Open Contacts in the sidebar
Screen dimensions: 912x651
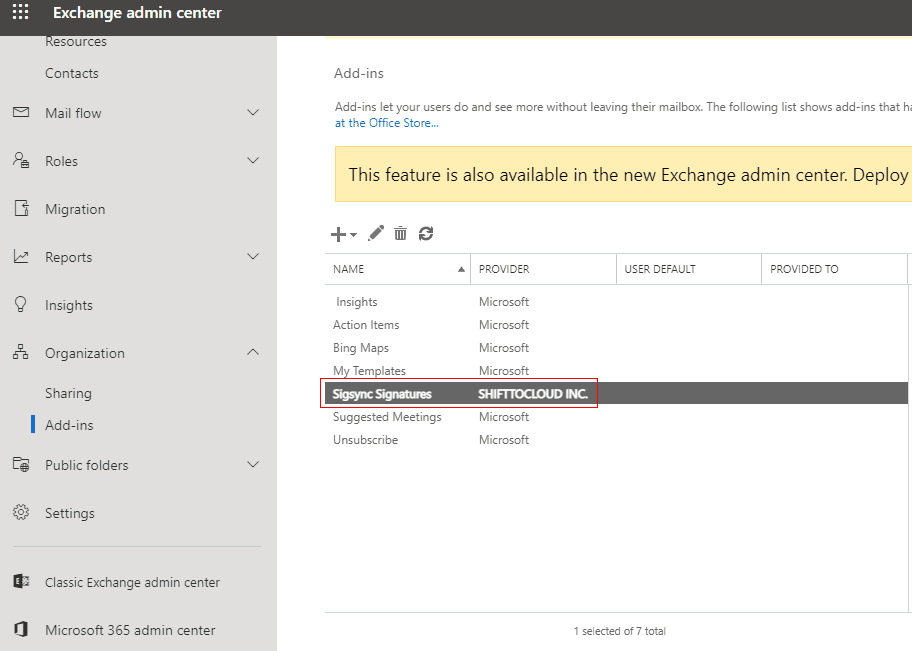coord(72,73)
